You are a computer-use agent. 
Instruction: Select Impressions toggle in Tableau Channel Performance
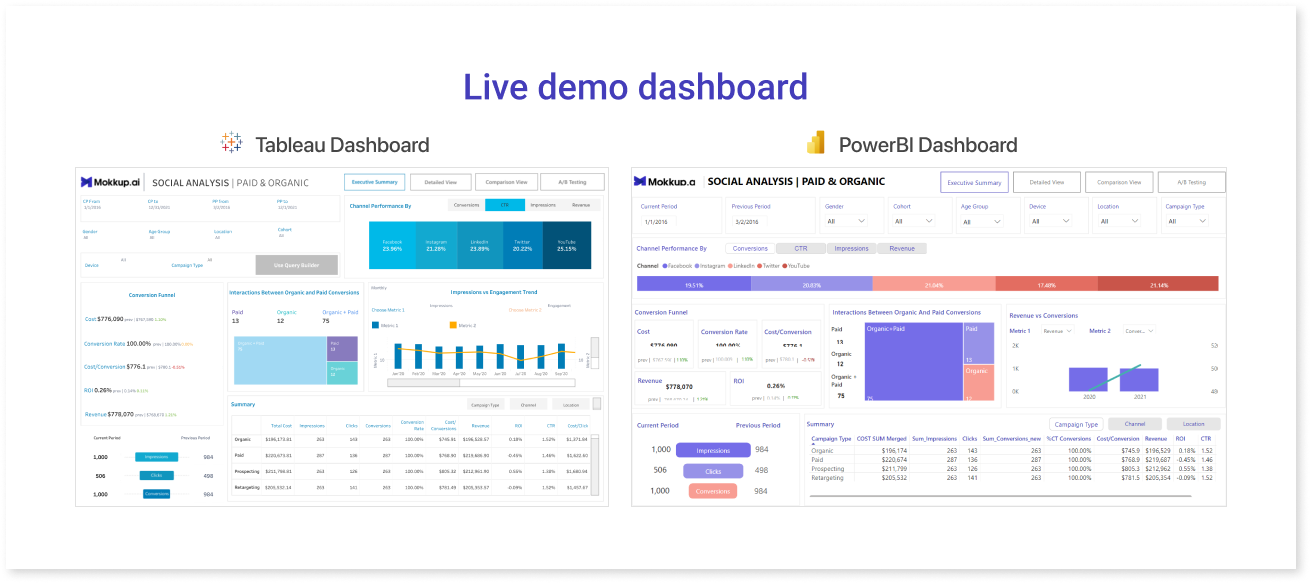pos(543,204)
